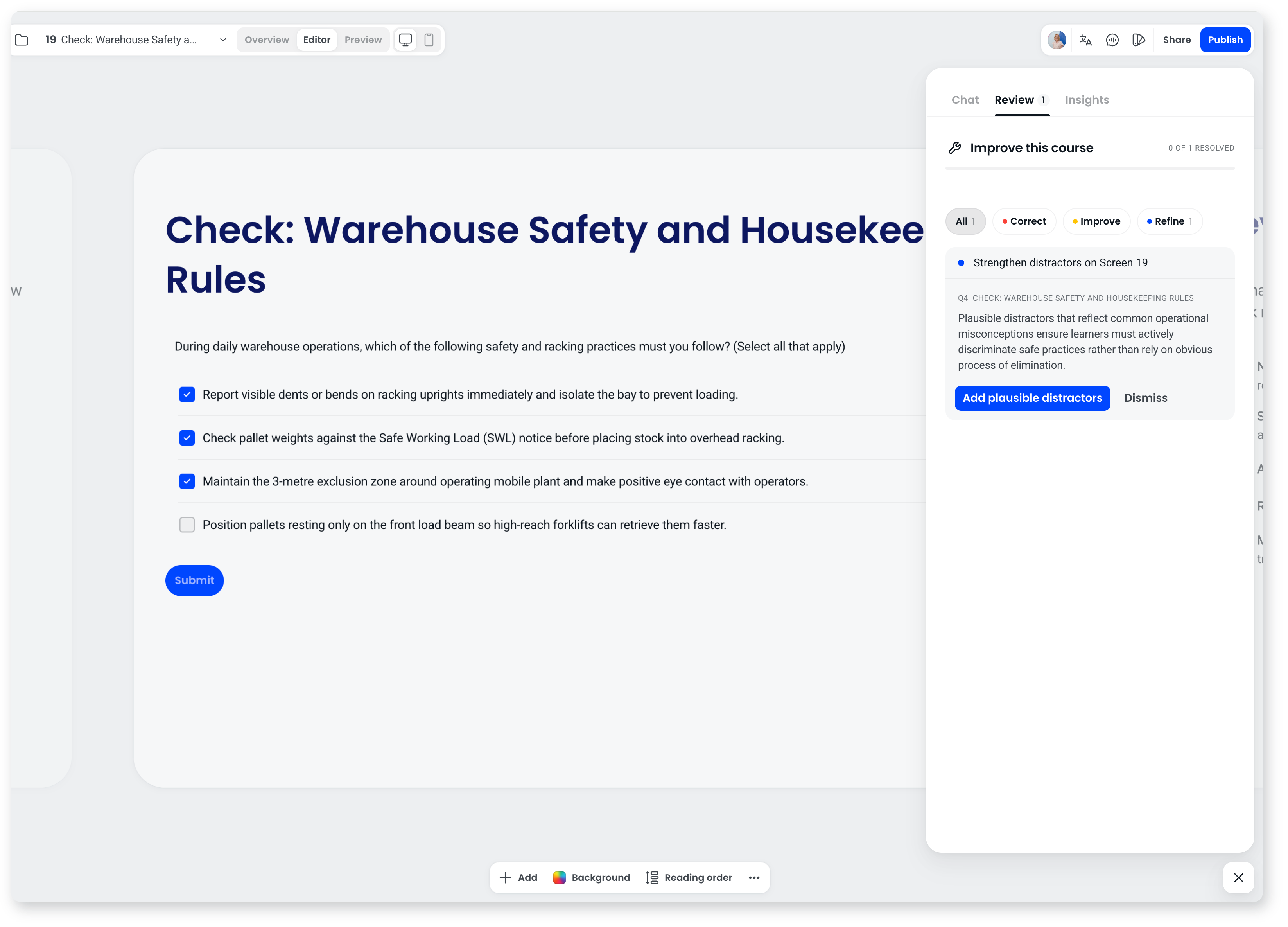The width and height of the screenshot is (1288, 927).
Task: Switch to the Preview mode tab
Action: click(363, 40)
